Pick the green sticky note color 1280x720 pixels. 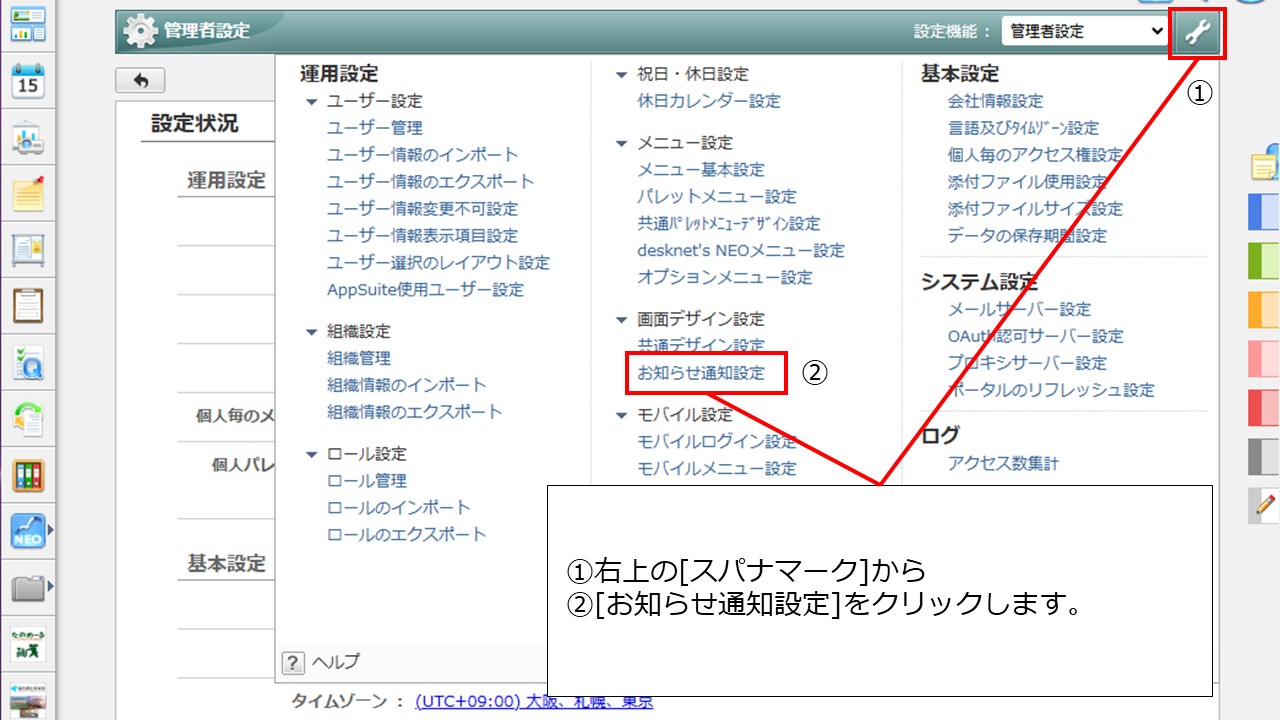click(1264, 261)
